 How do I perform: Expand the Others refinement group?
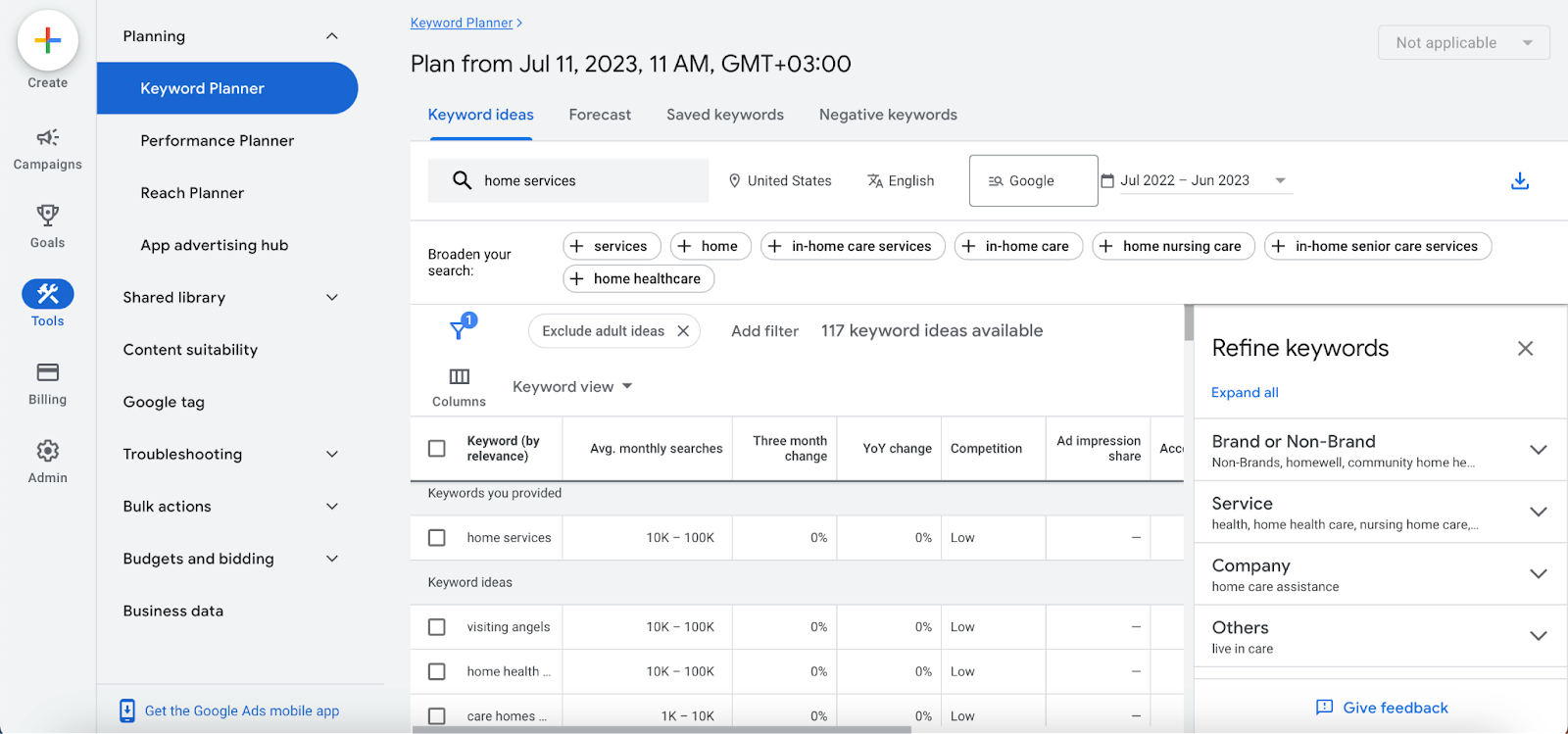(x=1538, y=636)
